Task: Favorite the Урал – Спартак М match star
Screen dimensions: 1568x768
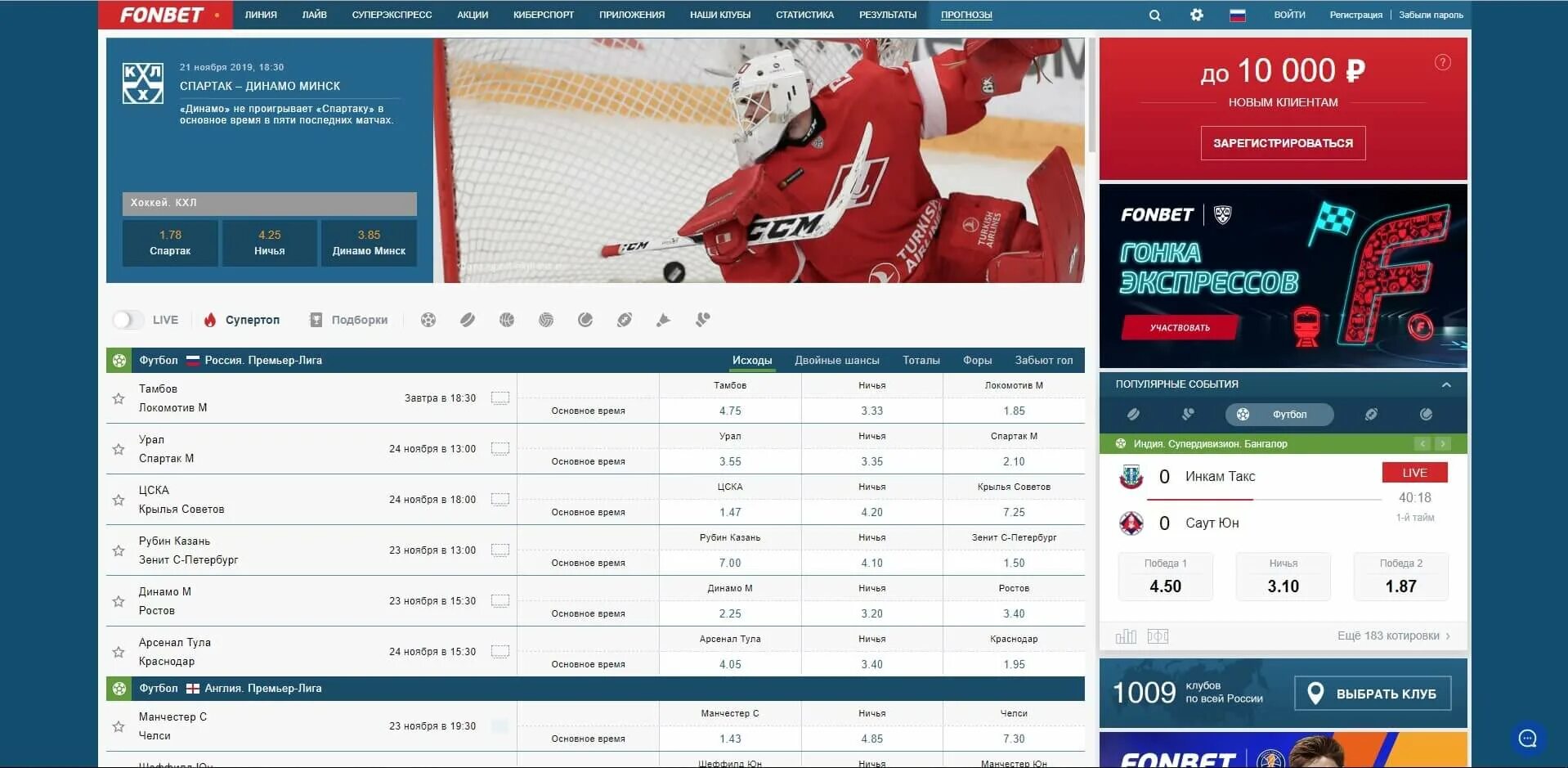Action: [119, 449]
